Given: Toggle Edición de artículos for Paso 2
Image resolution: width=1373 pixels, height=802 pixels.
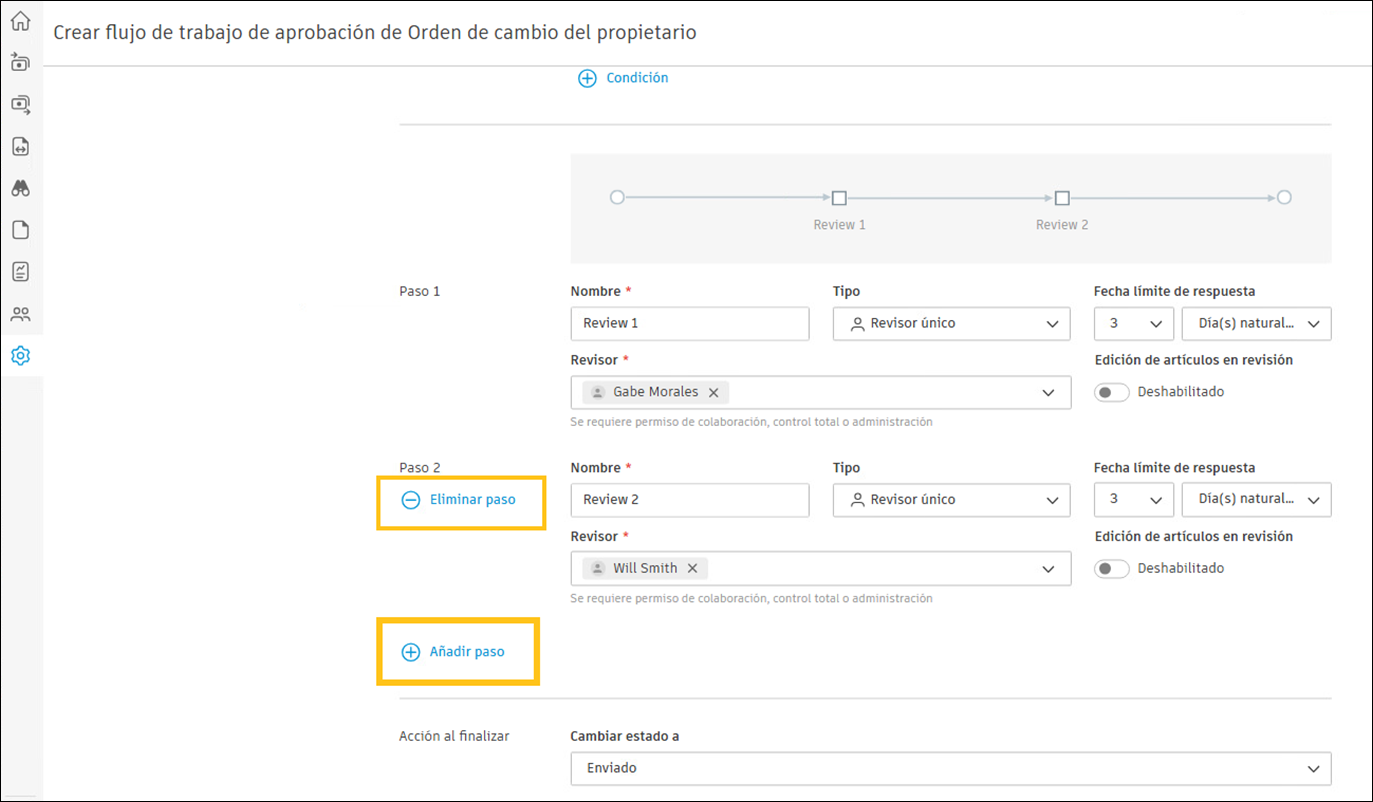Looking at the screenshot, I should 1111,568.
